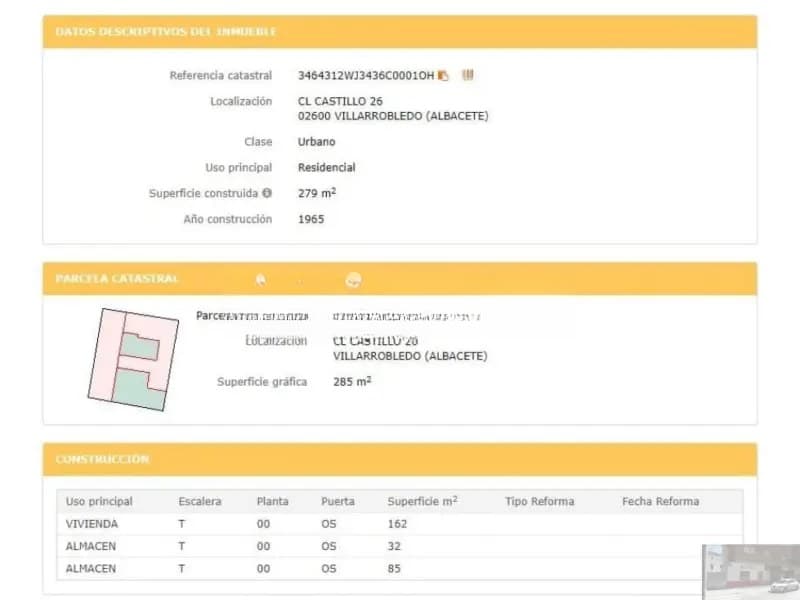
Task: Click the map pin icon in the Parcela Catastral header
Action: coord(261,279)
